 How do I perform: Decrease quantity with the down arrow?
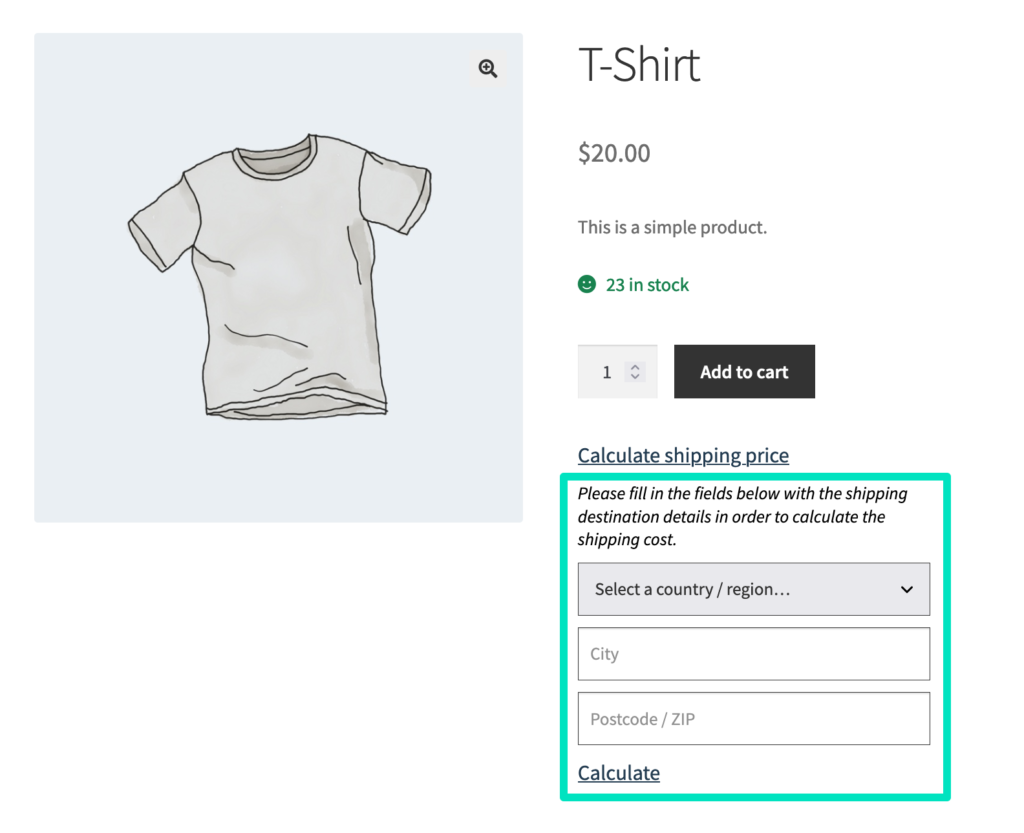(x=635, y=377)
